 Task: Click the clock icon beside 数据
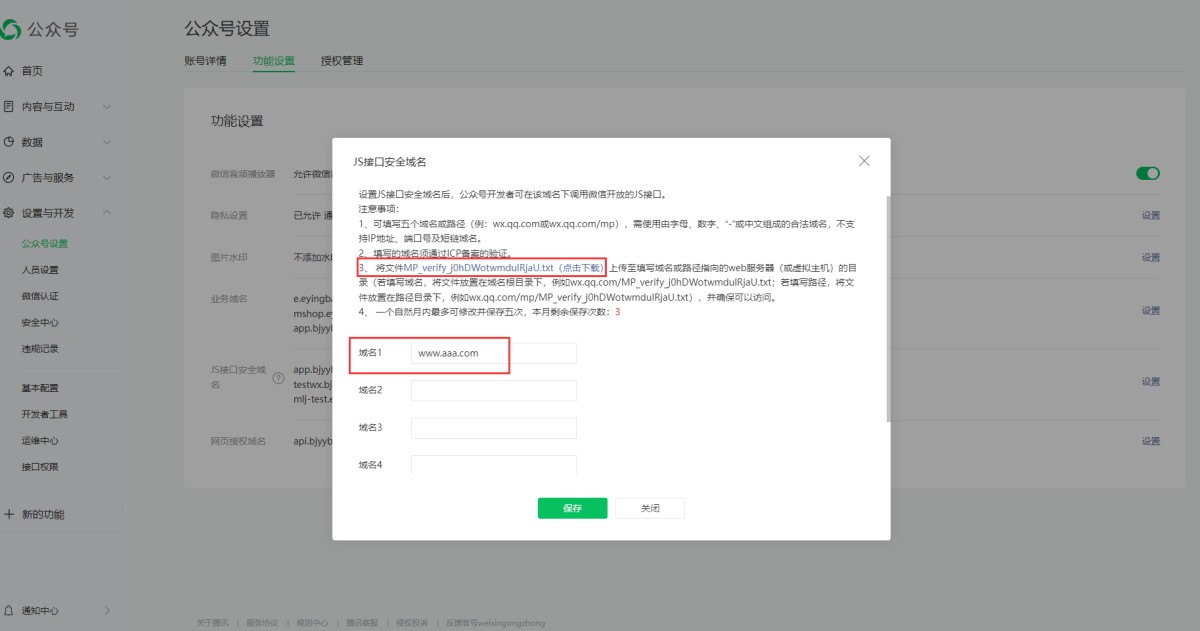click(9, 142)
